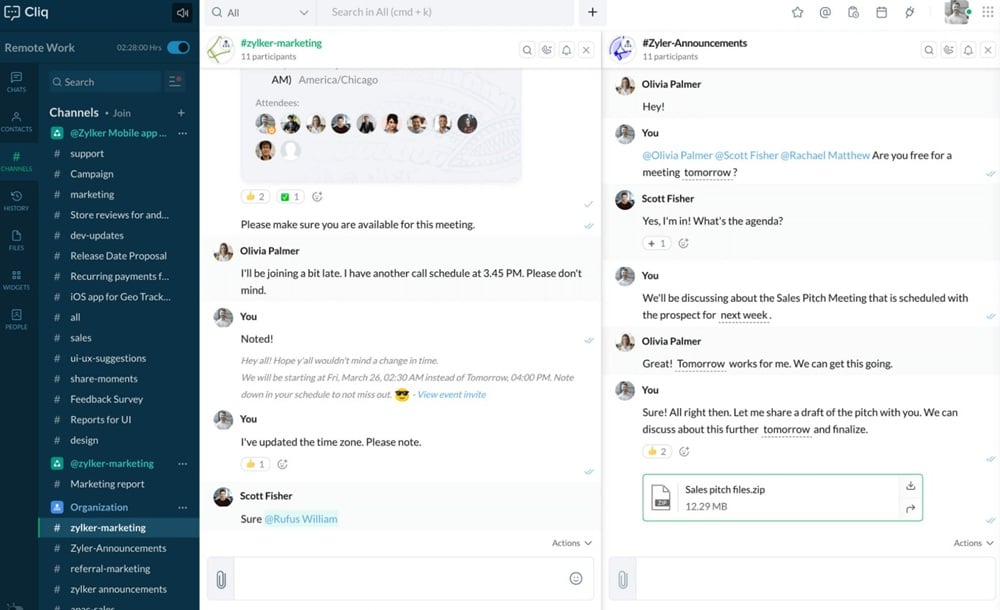Click the plug integrations icon in top bar

909,12
